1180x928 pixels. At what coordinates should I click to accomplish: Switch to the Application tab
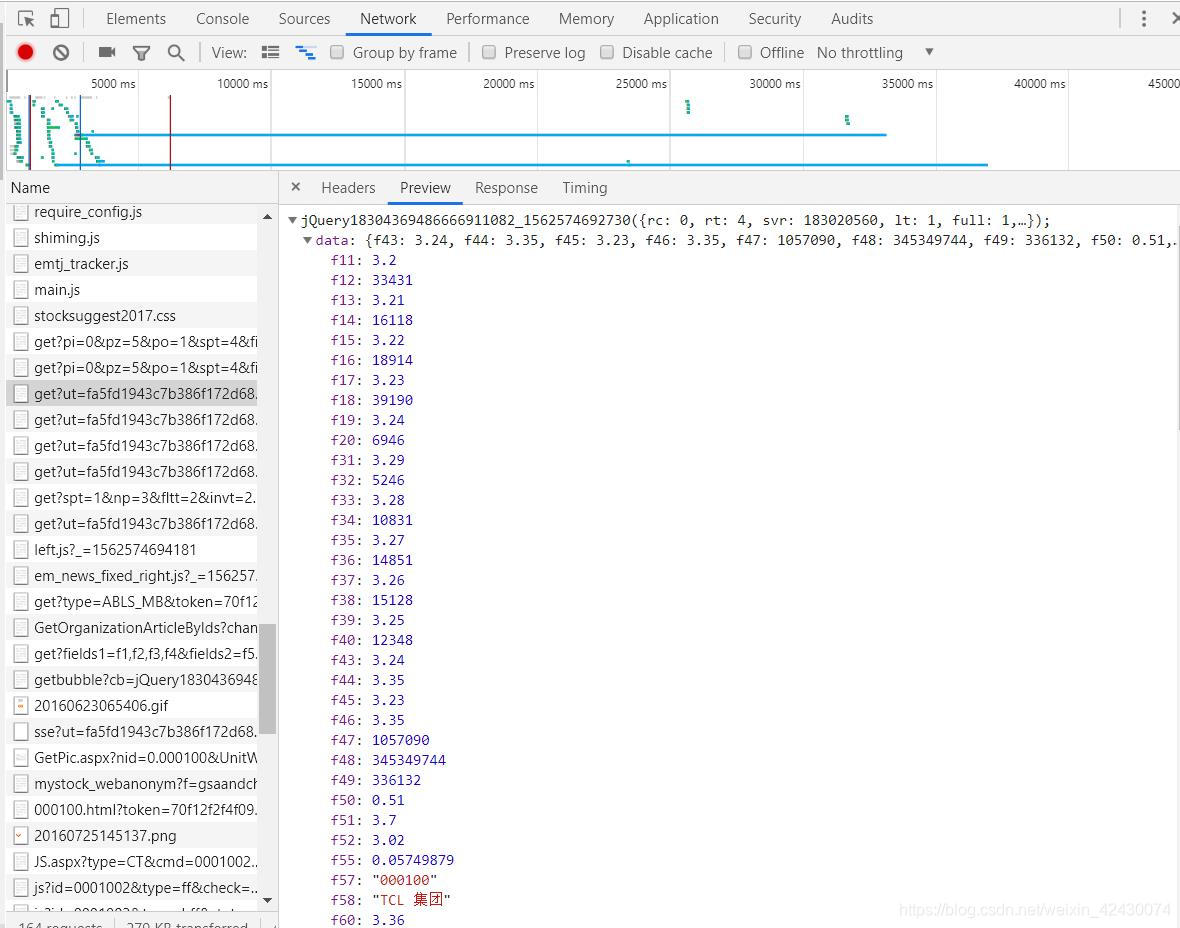(x=681, y=19)
